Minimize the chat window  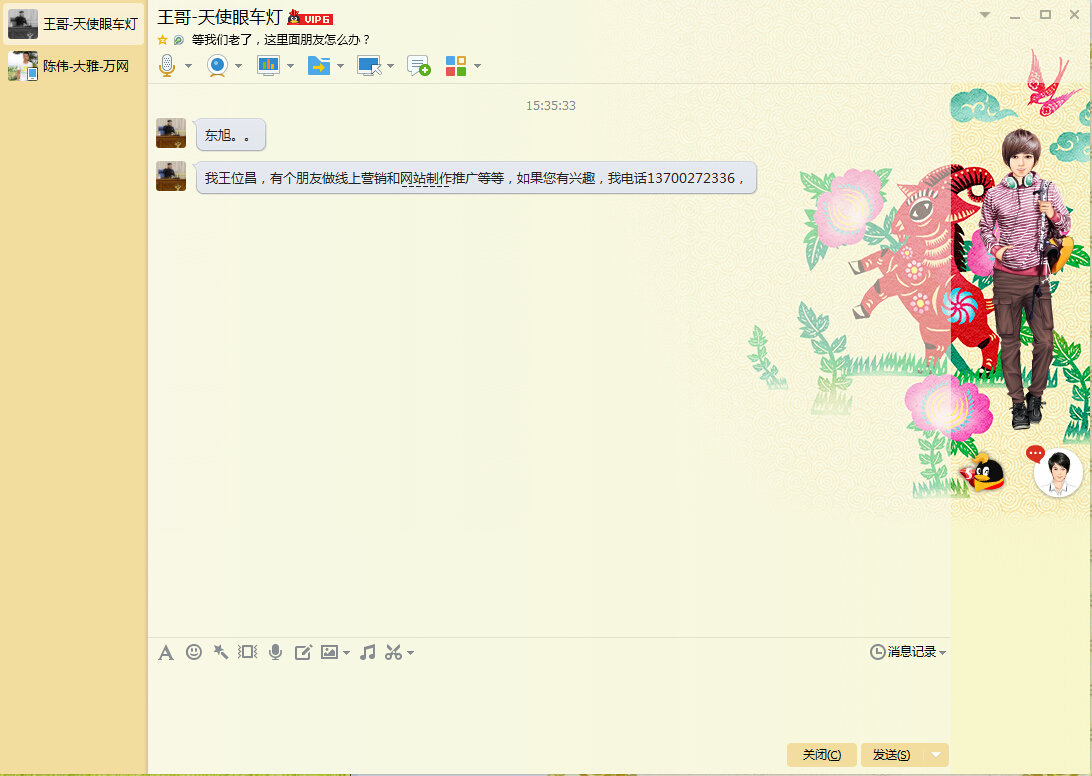click(x=1015, y=15)
